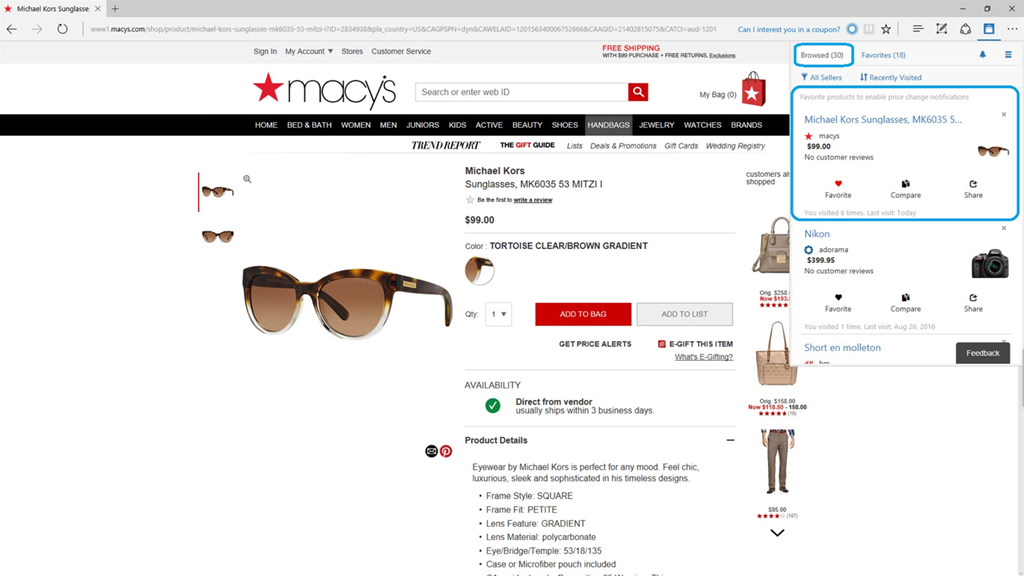Add page to browser favorites star
1024x576 pixels.
coord(886,29)
